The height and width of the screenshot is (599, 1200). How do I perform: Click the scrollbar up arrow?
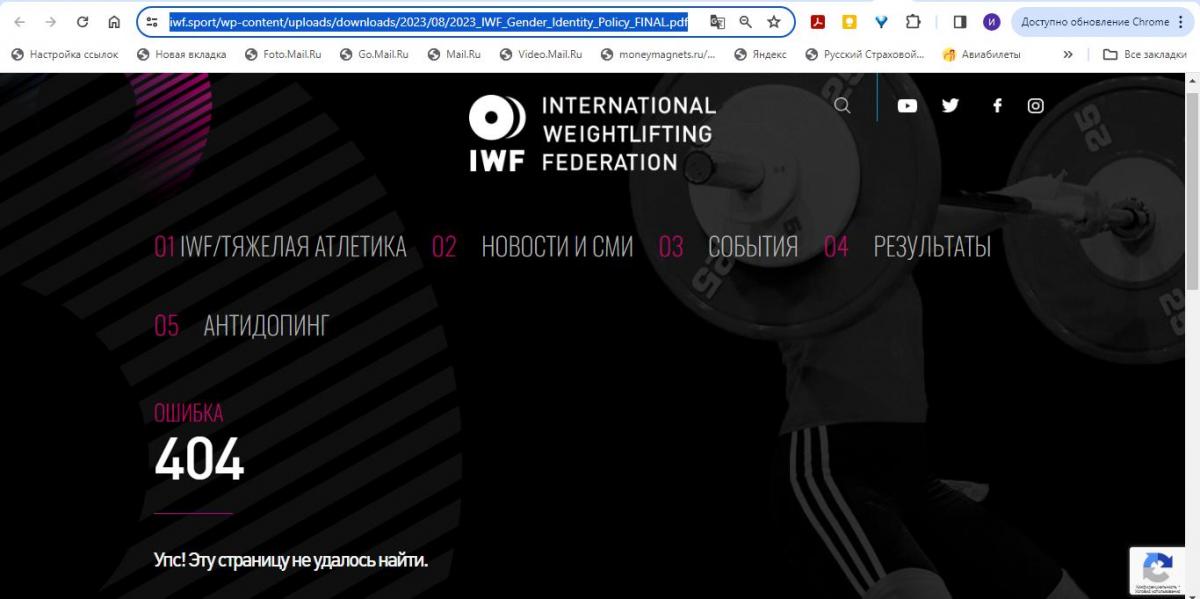point(1192,80)
